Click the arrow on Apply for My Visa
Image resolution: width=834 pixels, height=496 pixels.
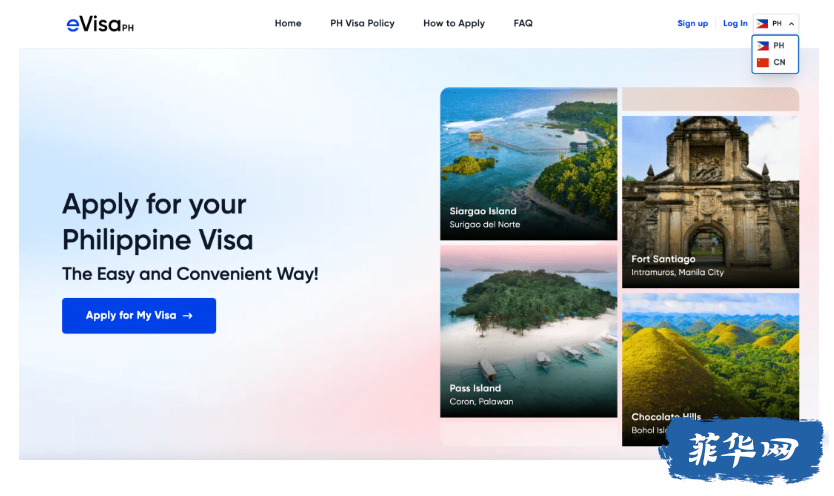point(187,316)
